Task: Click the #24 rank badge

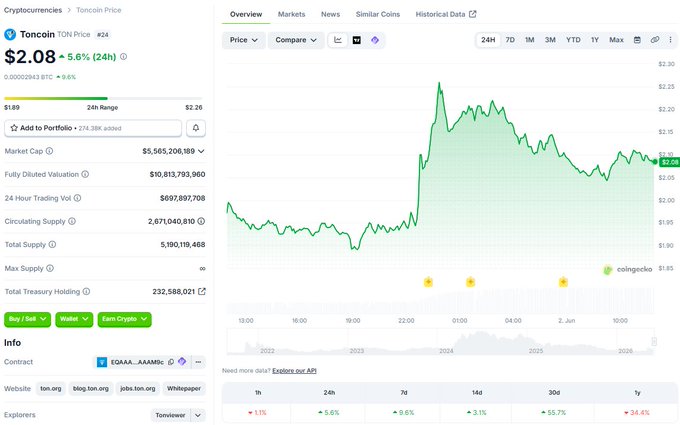Action: (103, 35)
